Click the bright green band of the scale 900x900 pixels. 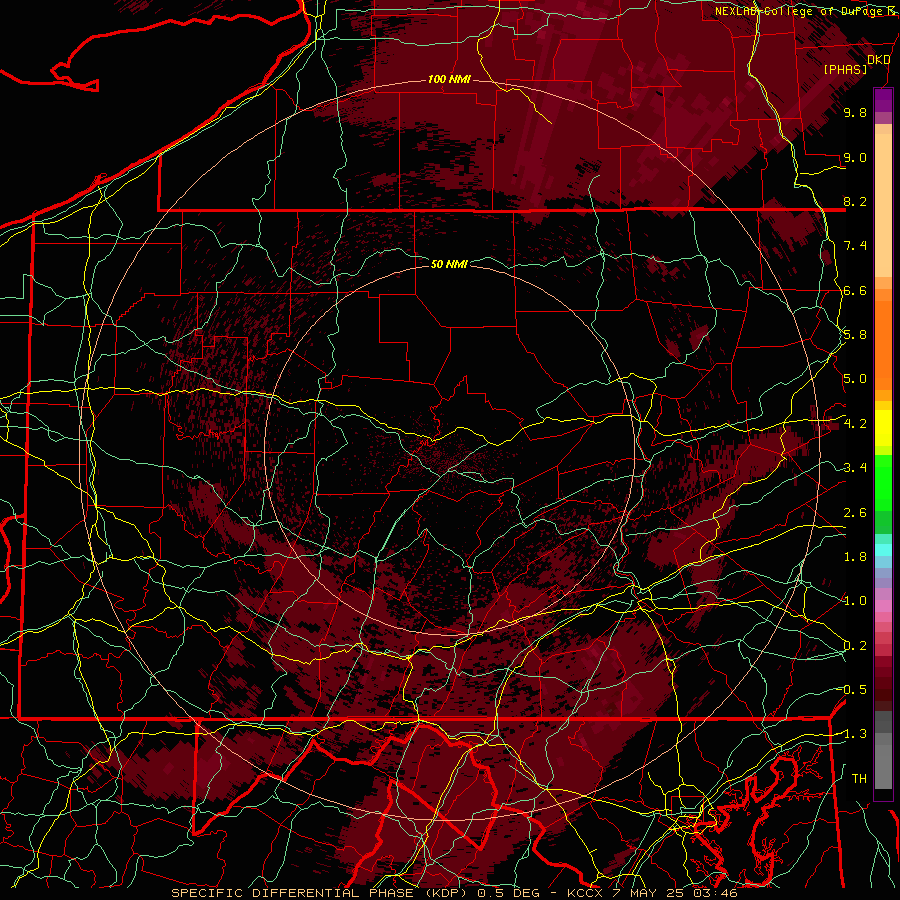[883, 482]
